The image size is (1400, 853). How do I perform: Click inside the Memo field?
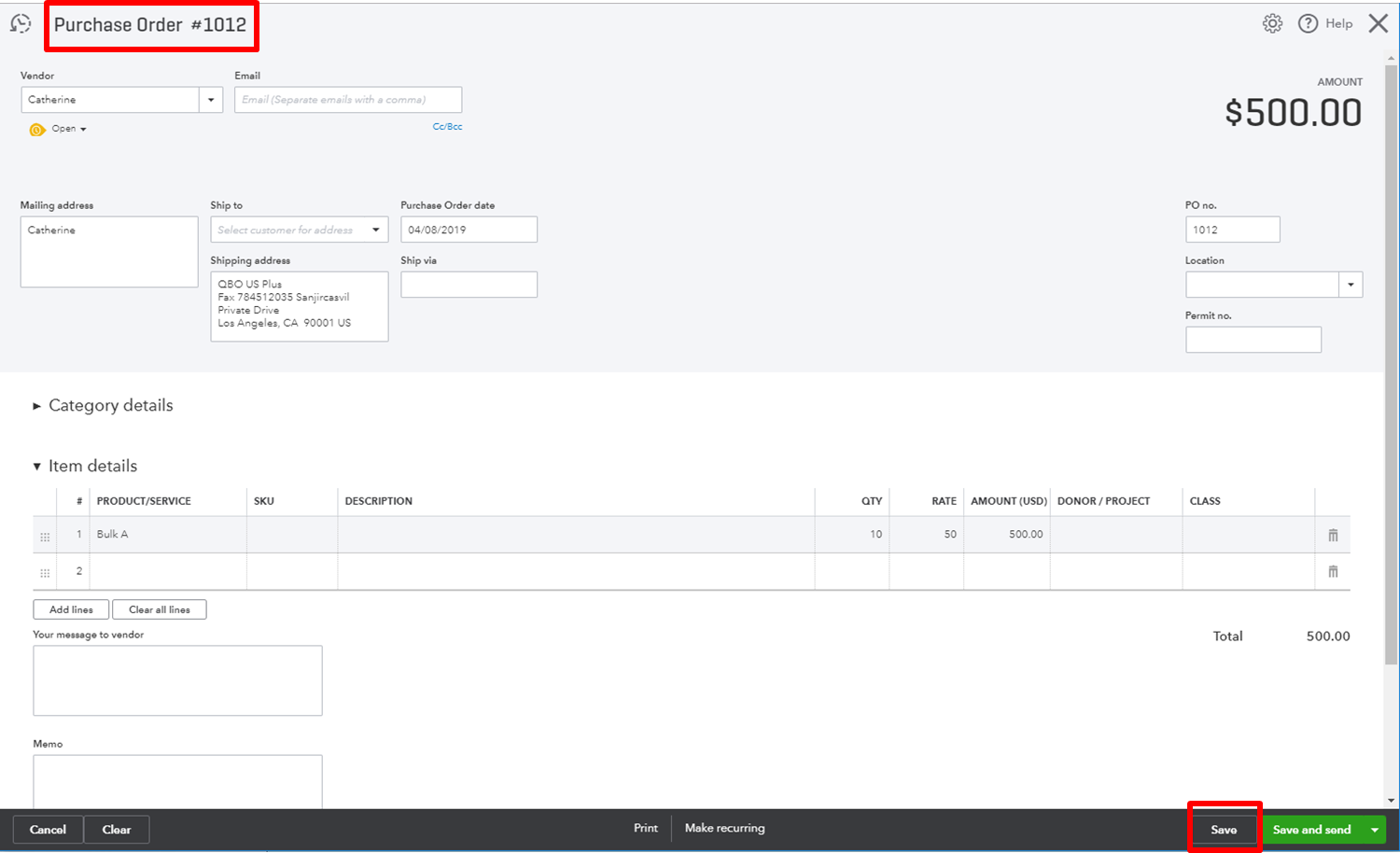point(177,784)
